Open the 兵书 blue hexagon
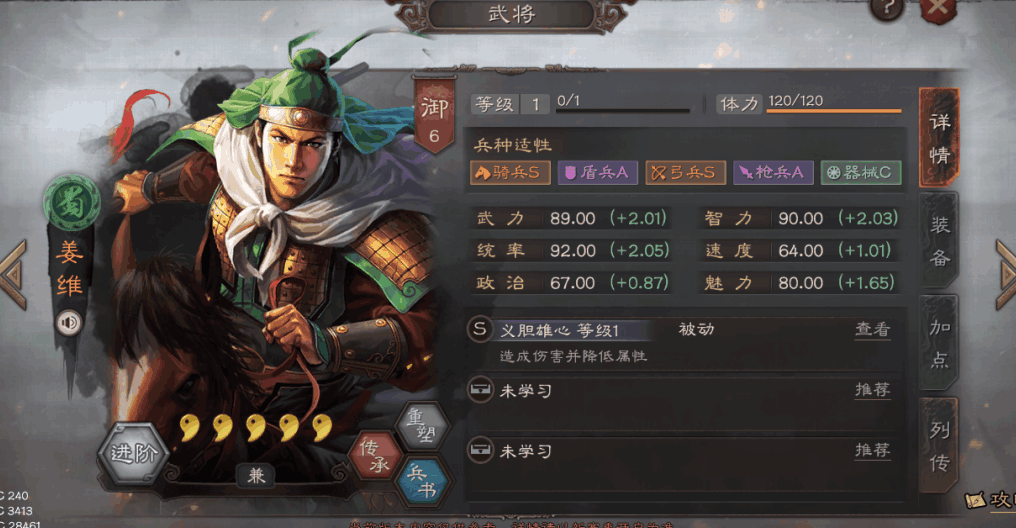Viewport: 1016px width, 528px height. click(422, 483)
